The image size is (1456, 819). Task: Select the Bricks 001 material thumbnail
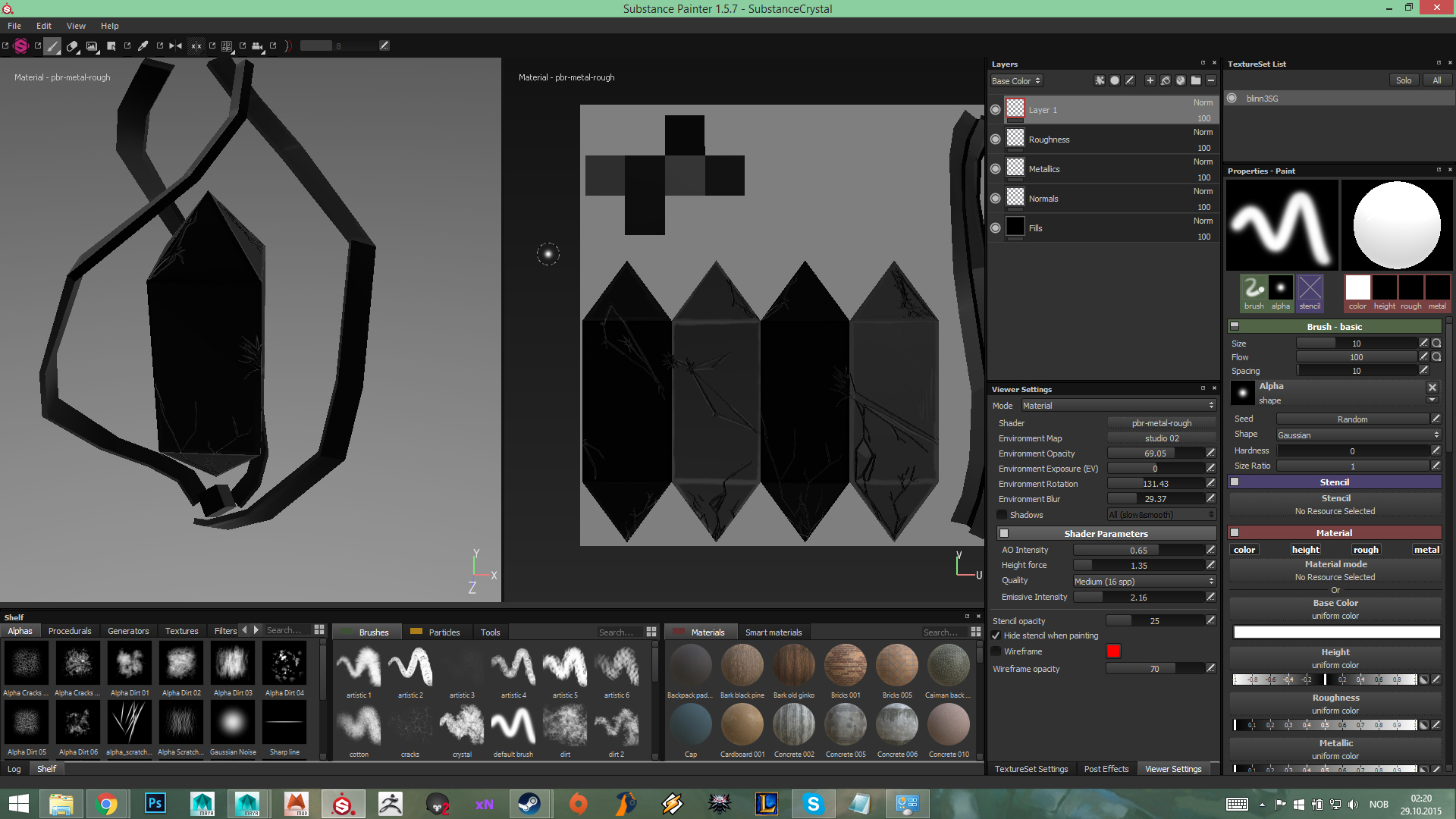point(845,666)
